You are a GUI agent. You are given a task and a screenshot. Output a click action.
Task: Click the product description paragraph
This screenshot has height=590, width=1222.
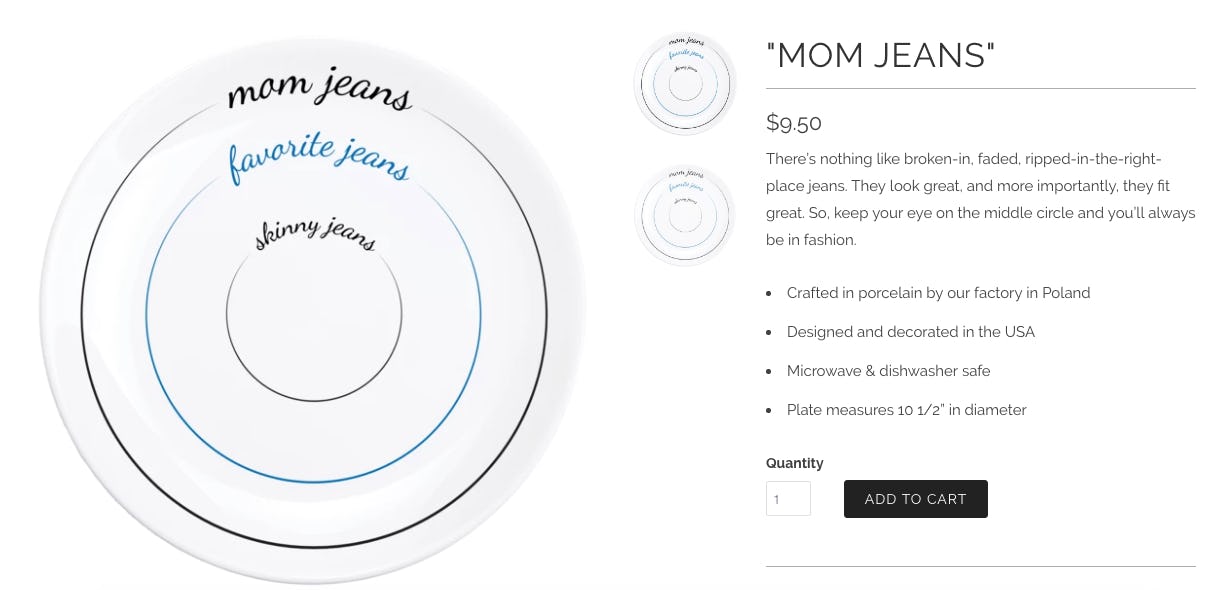tap(980, 200)
